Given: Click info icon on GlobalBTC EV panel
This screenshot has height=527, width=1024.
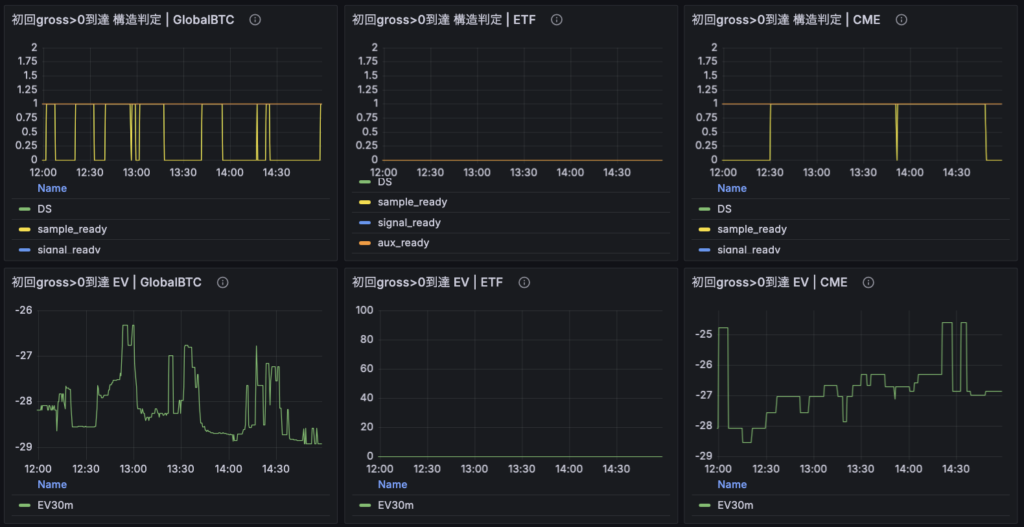Looking at the screenshot, I should tap(222, 283).
